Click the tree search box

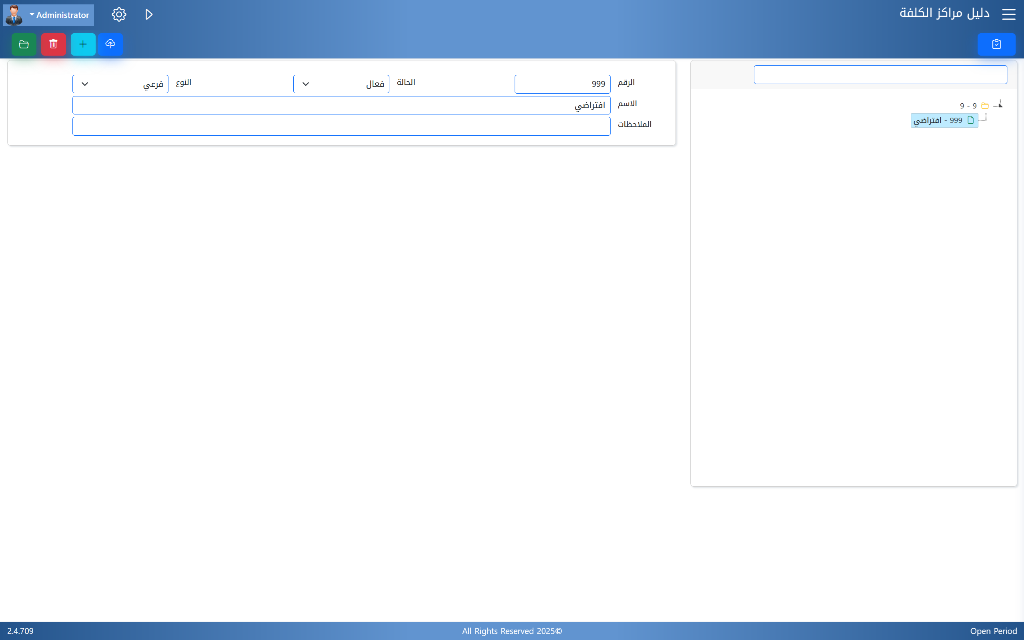[x=880, y=75]
